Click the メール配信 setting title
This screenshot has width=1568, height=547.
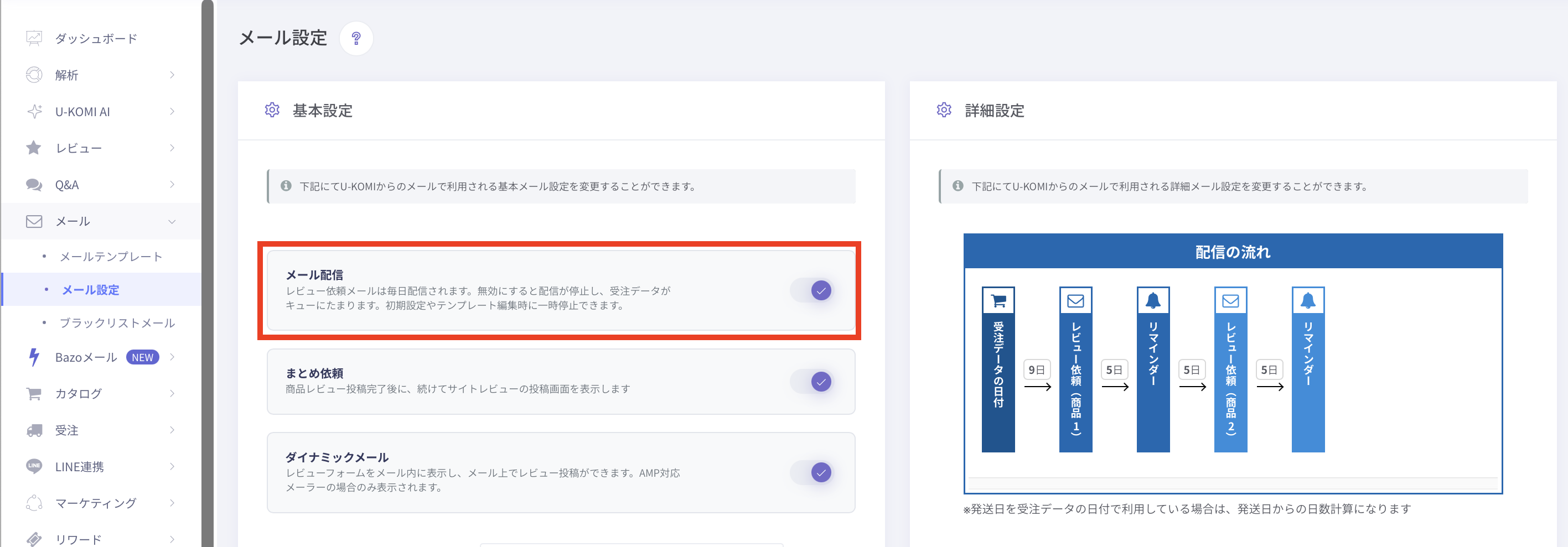pos(315,275)
